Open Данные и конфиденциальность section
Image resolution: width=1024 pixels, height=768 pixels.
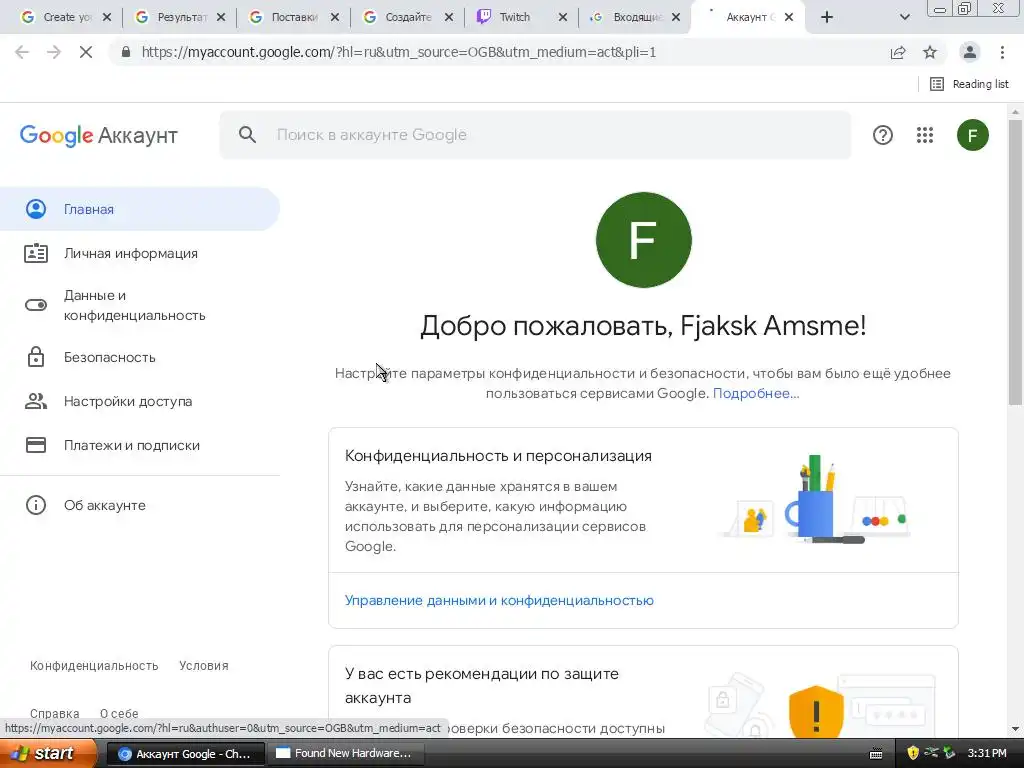tap(135, 305)
